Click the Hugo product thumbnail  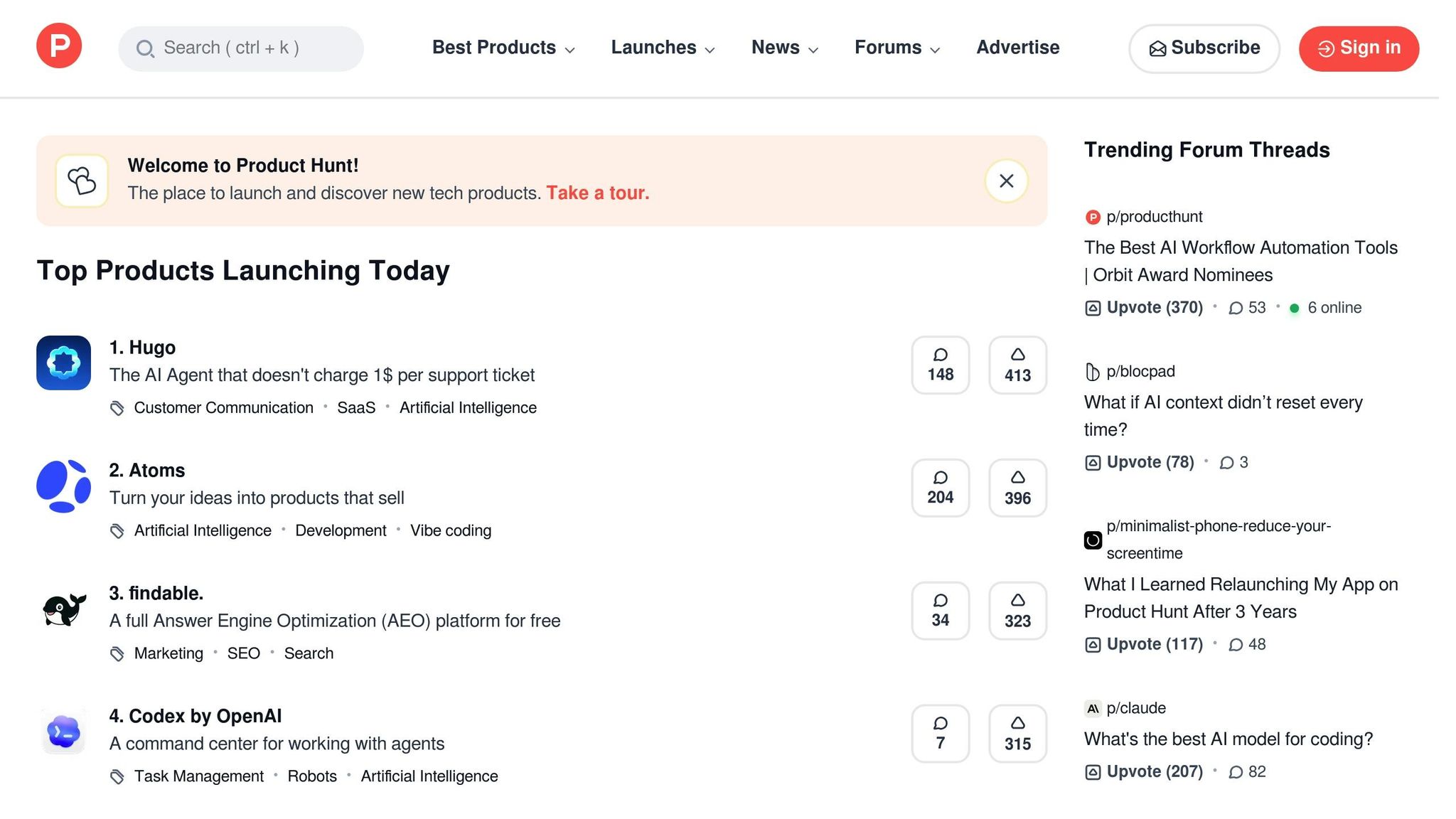tap(63, 363)
